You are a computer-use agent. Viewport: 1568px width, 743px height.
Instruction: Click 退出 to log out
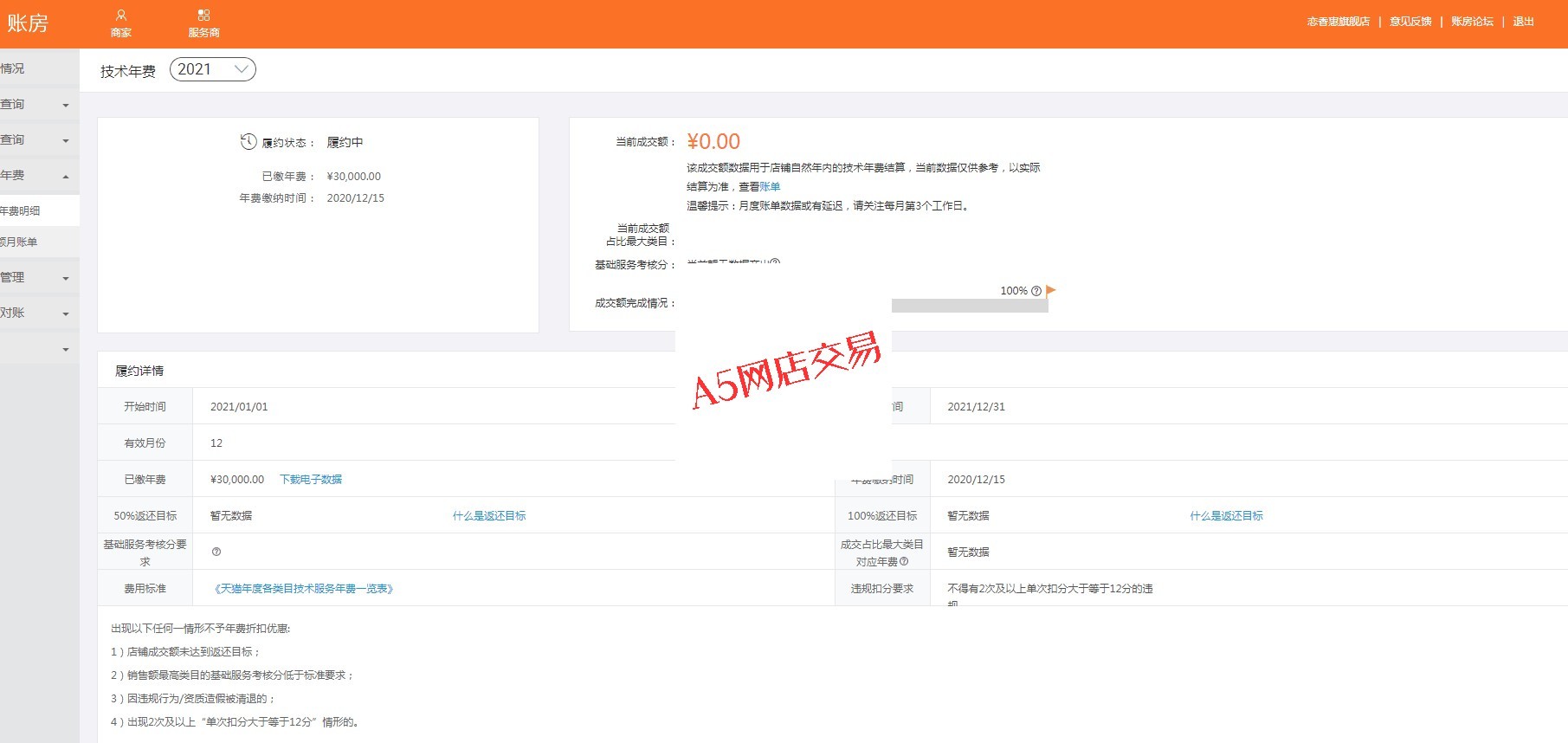1523,22
